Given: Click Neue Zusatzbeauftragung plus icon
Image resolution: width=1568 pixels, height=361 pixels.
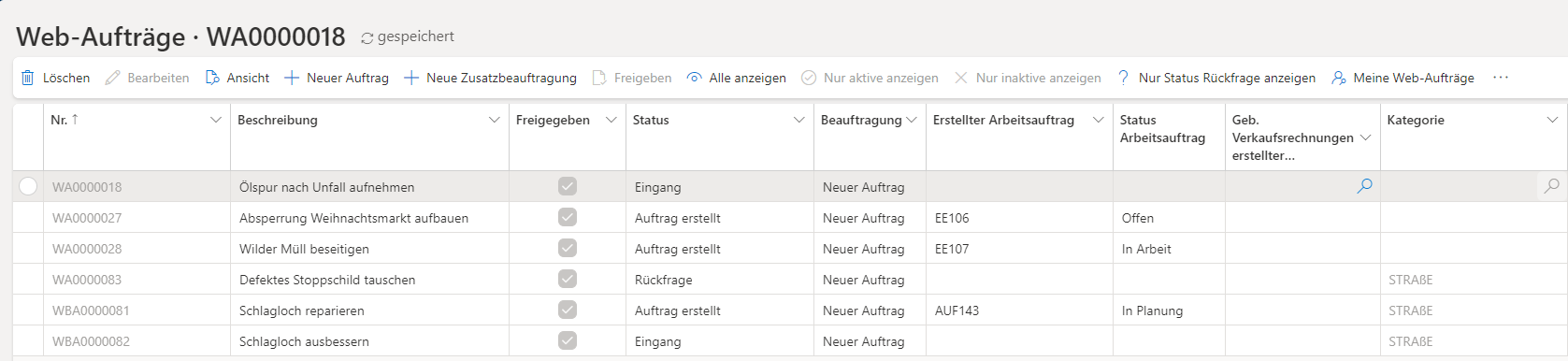Looking at the screenshot, I should (x=411, y=78).
